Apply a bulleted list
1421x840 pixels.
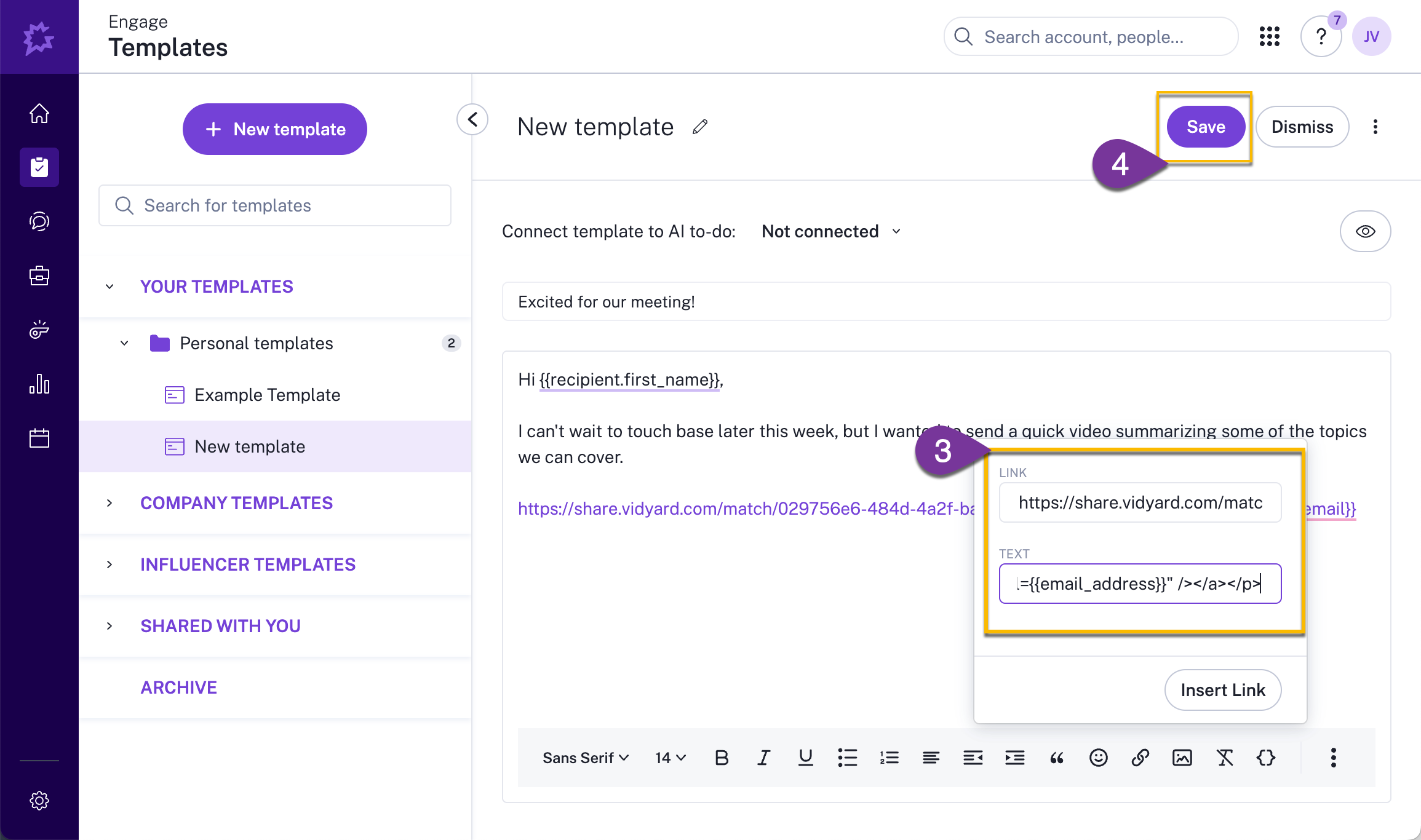click(x=847, y=757)
